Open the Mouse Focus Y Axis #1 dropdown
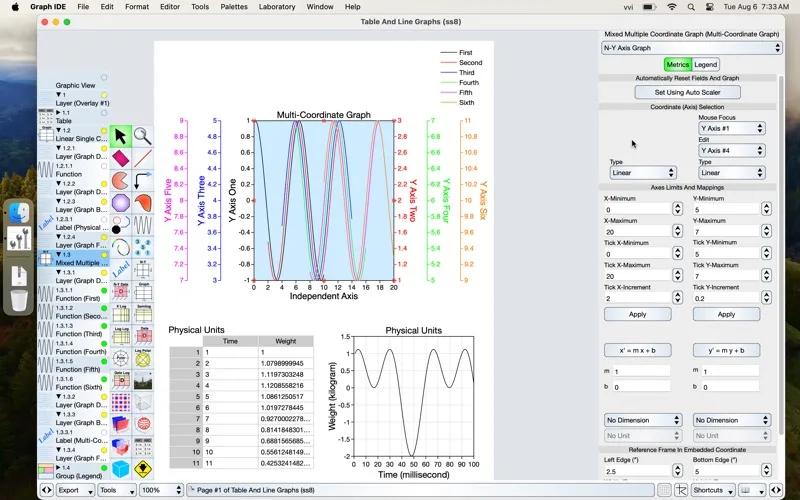Image resolution: width=800 pixels, height=500 pixels. pos(732,128)
